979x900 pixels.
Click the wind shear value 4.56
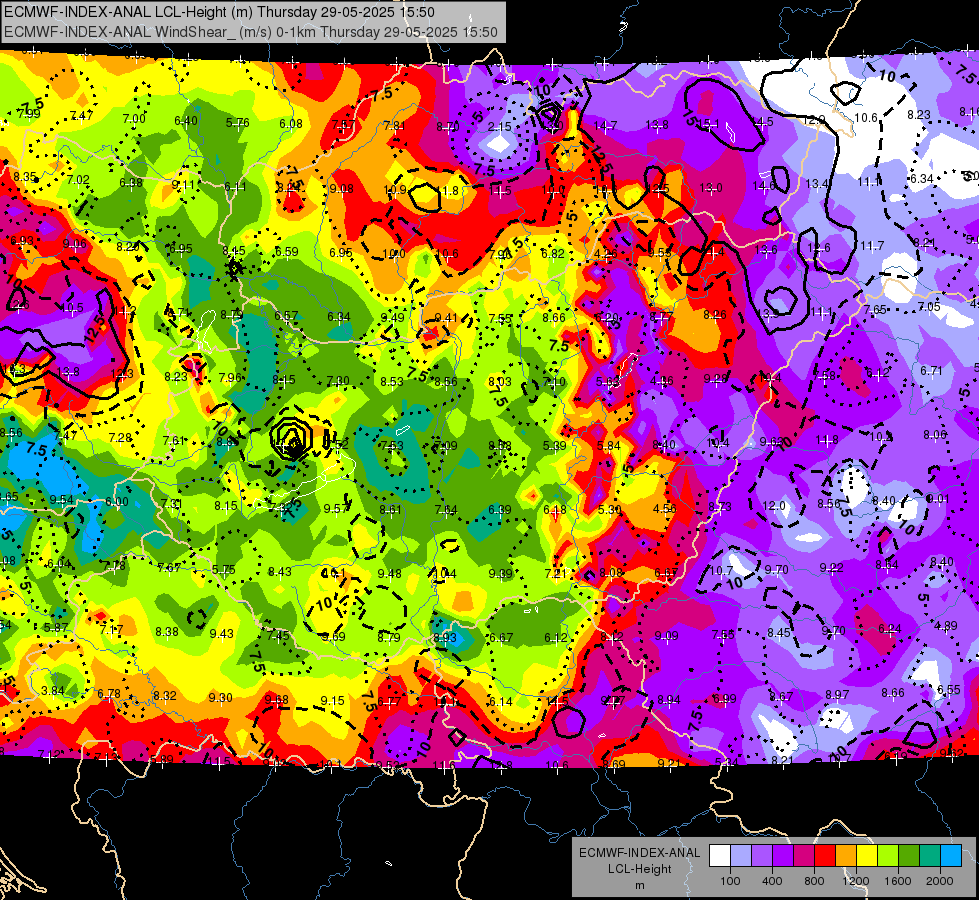[664, 508]
